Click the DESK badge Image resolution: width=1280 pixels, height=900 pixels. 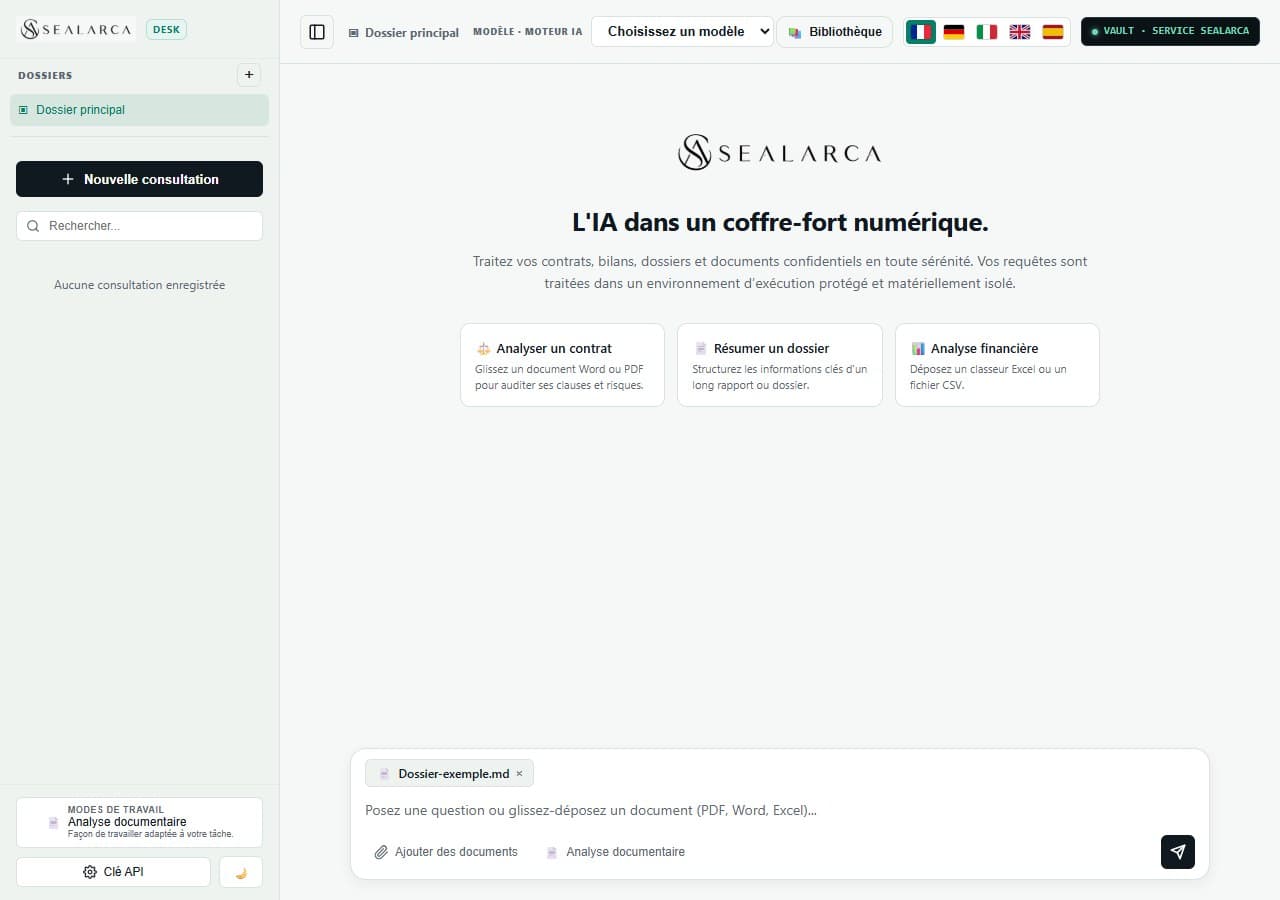166,29
